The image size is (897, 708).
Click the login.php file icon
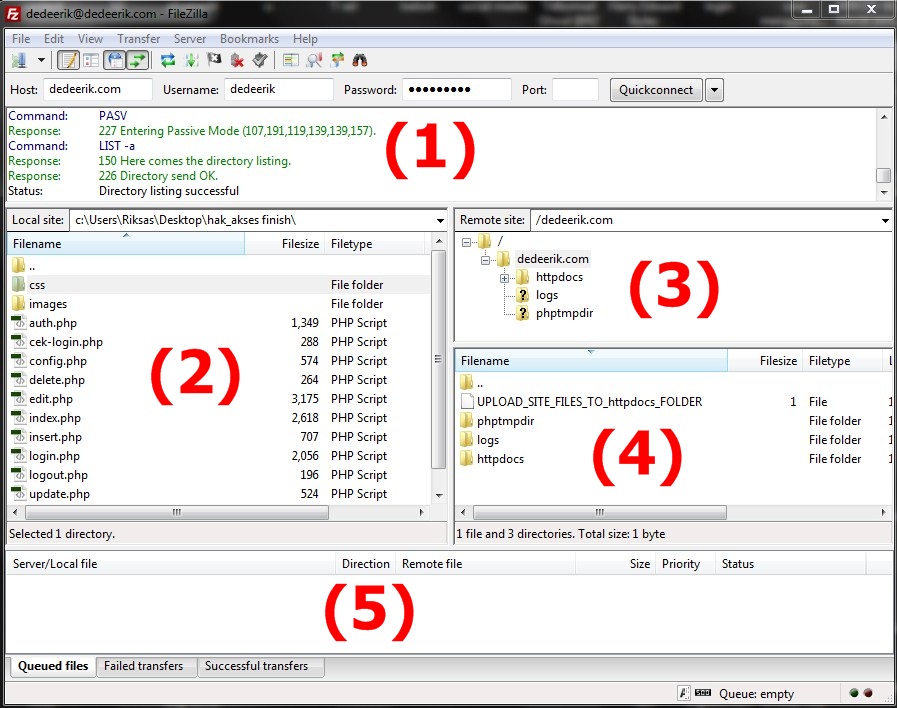click(19, 455)
